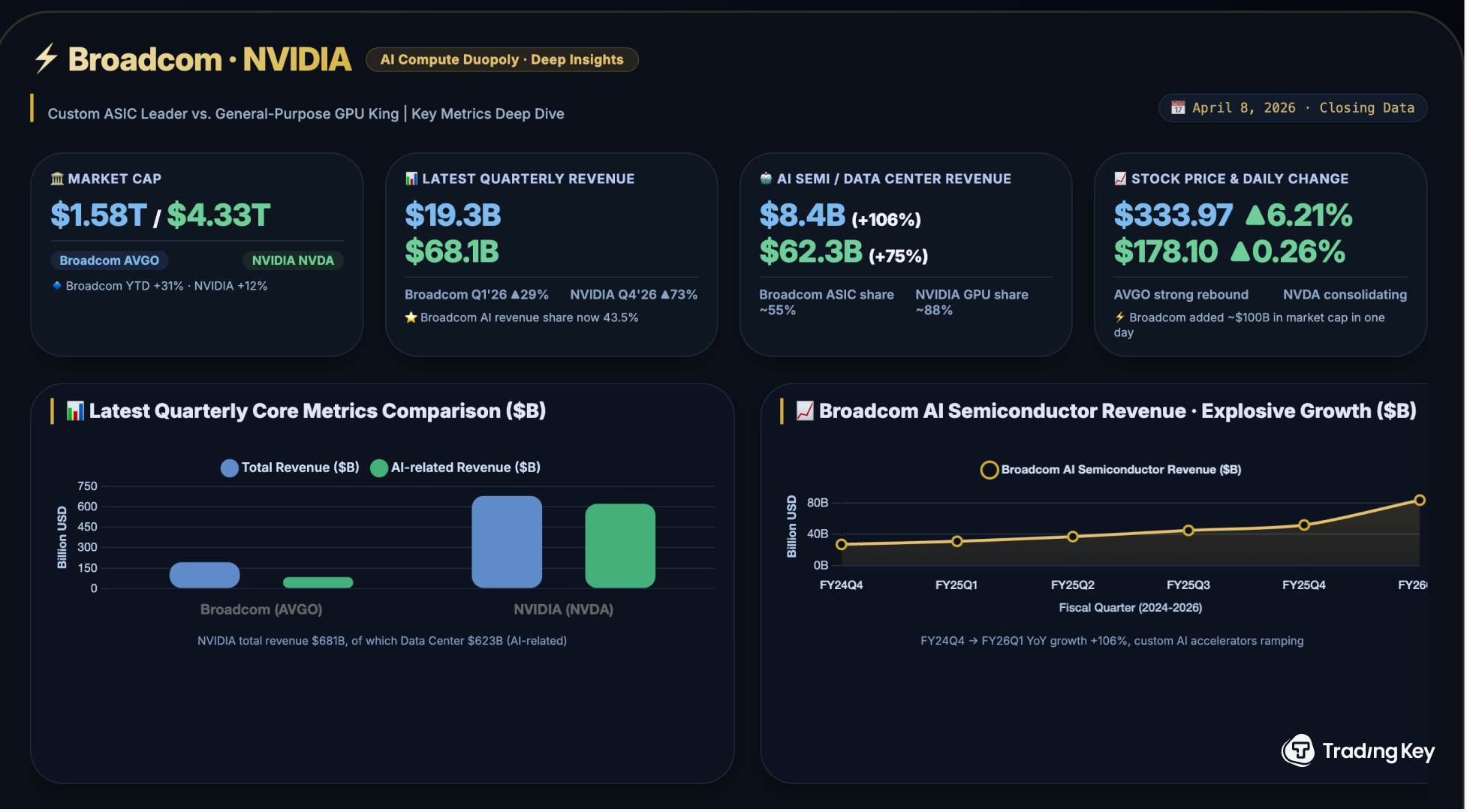1467x812 pixels.
Task: Toggle Broadcom AI Semiconductor Revenue legend marker
Action: click(990, 470)
